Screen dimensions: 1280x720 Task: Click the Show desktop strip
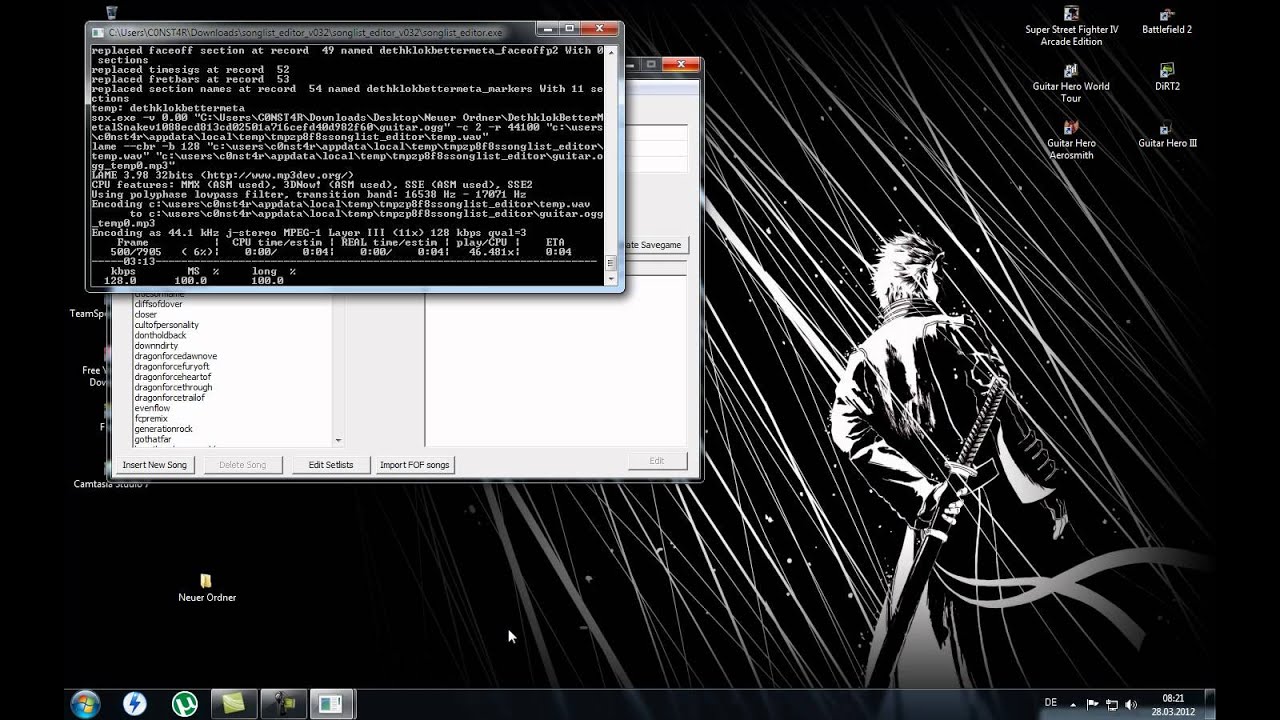(x=1210, y=704)
